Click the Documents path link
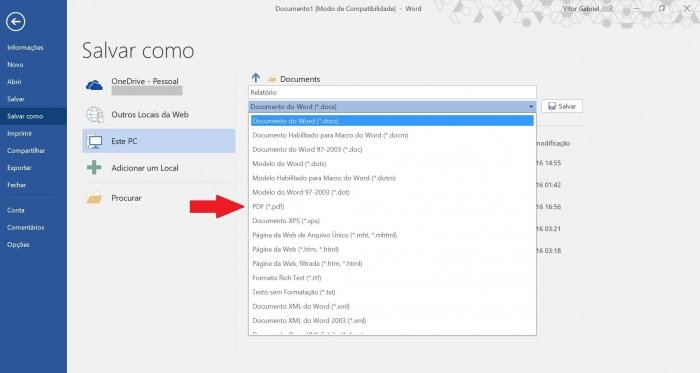Screen dimensions: 700x373 [300, 79]
